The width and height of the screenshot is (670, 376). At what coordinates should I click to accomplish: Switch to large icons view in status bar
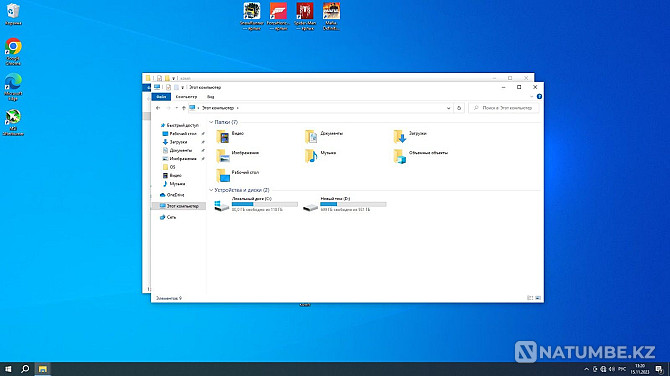[538, 298]
